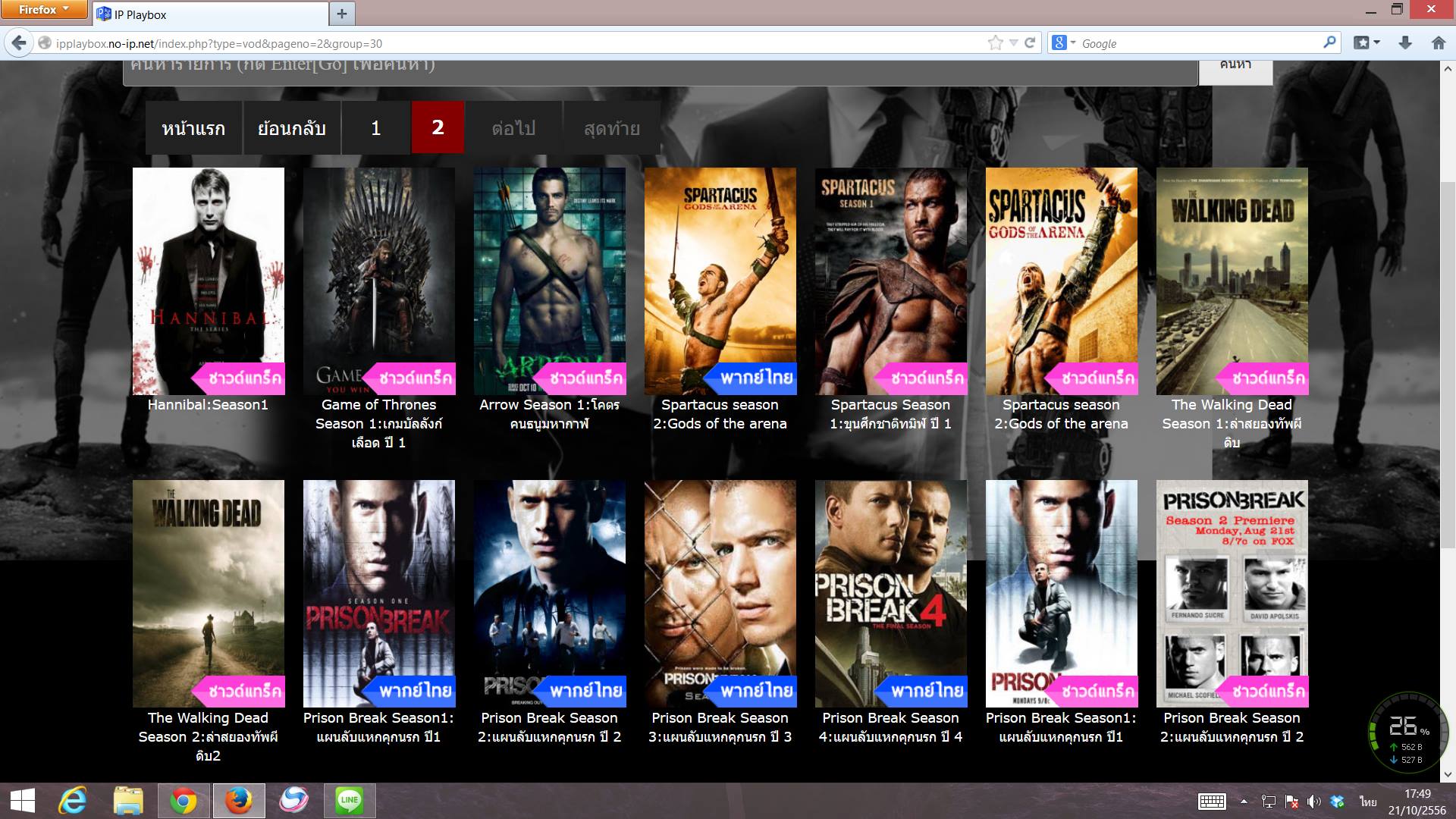Open Arrow Season 1 poster
This screenshot has height=819, width=1456.
[x=550, y=281]
